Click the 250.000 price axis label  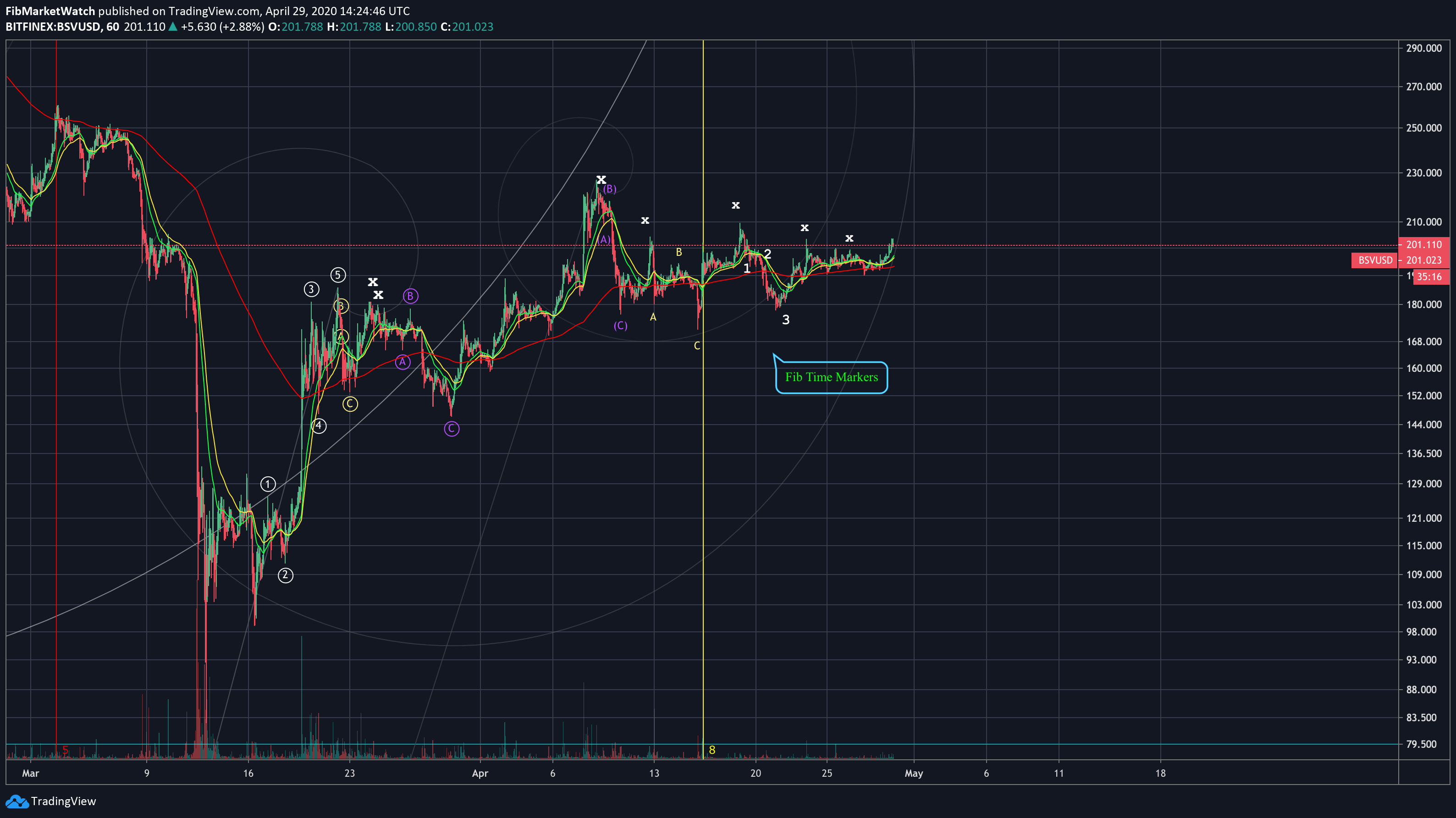(x=1424, y=128)
